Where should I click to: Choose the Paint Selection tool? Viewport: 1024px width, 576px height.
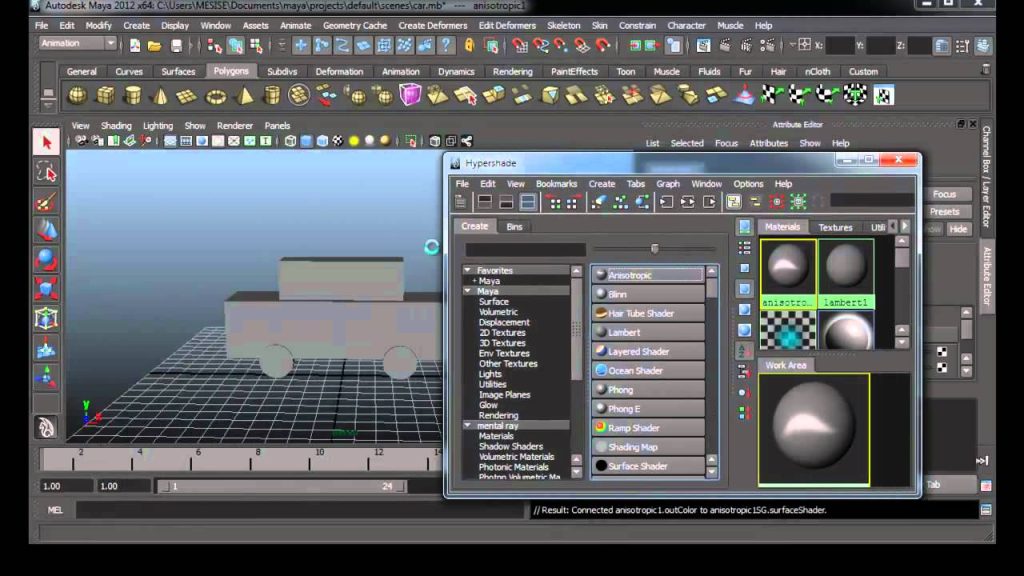tap(46, 201)
